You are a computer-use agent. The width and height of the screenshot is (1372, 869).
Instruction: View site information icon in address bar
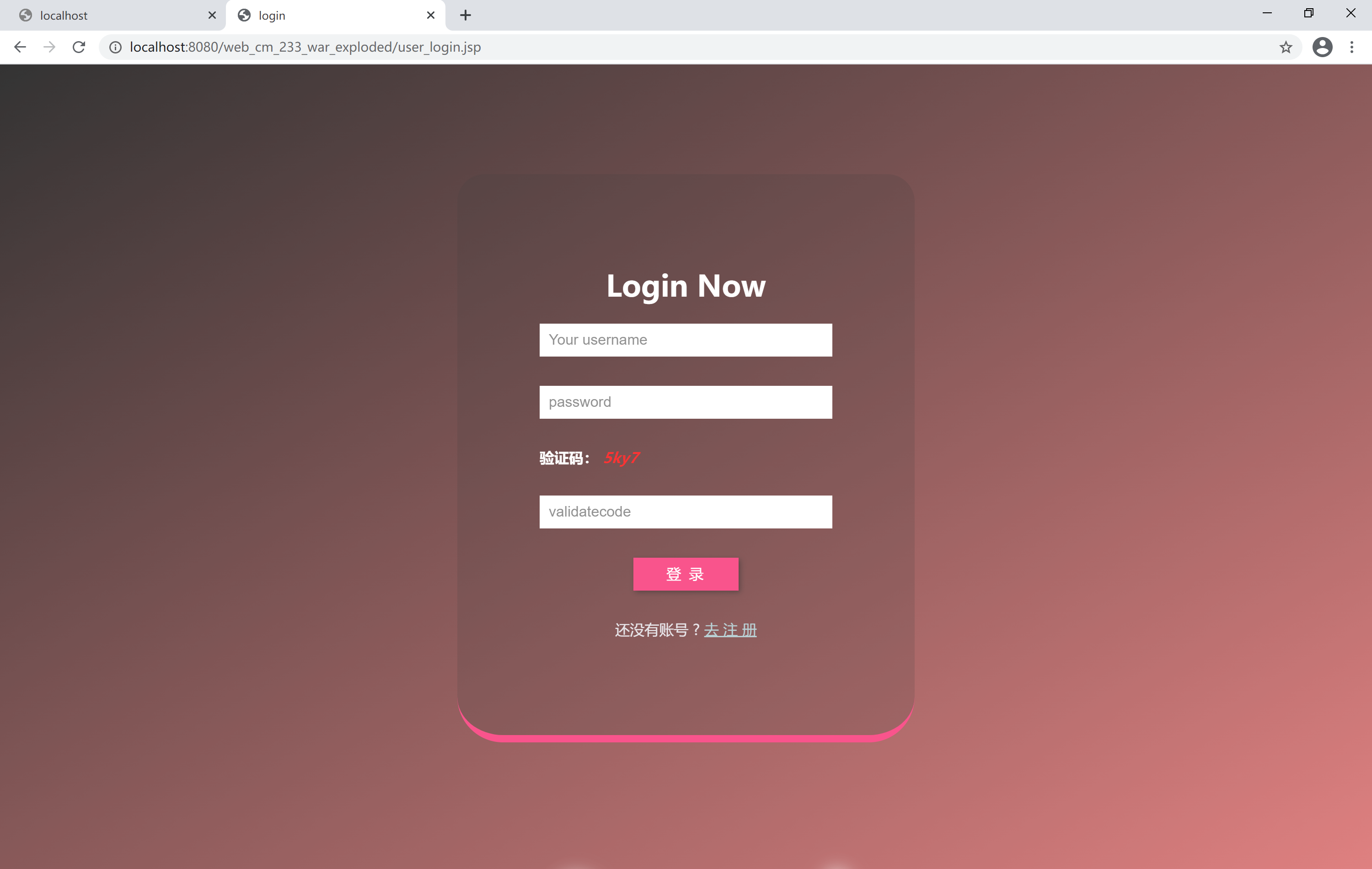(x=116, y=47)
